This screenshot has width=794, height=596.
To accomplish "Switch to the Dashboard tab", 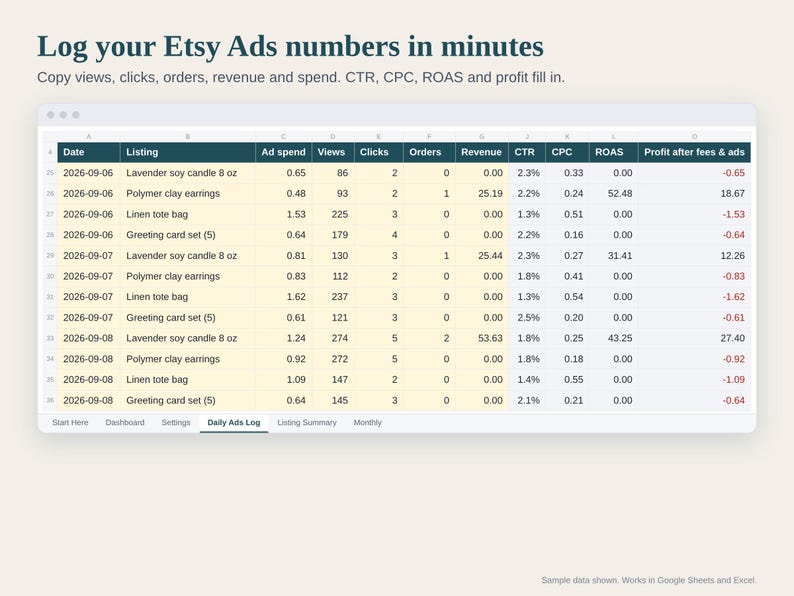I will tap(125, 422).
